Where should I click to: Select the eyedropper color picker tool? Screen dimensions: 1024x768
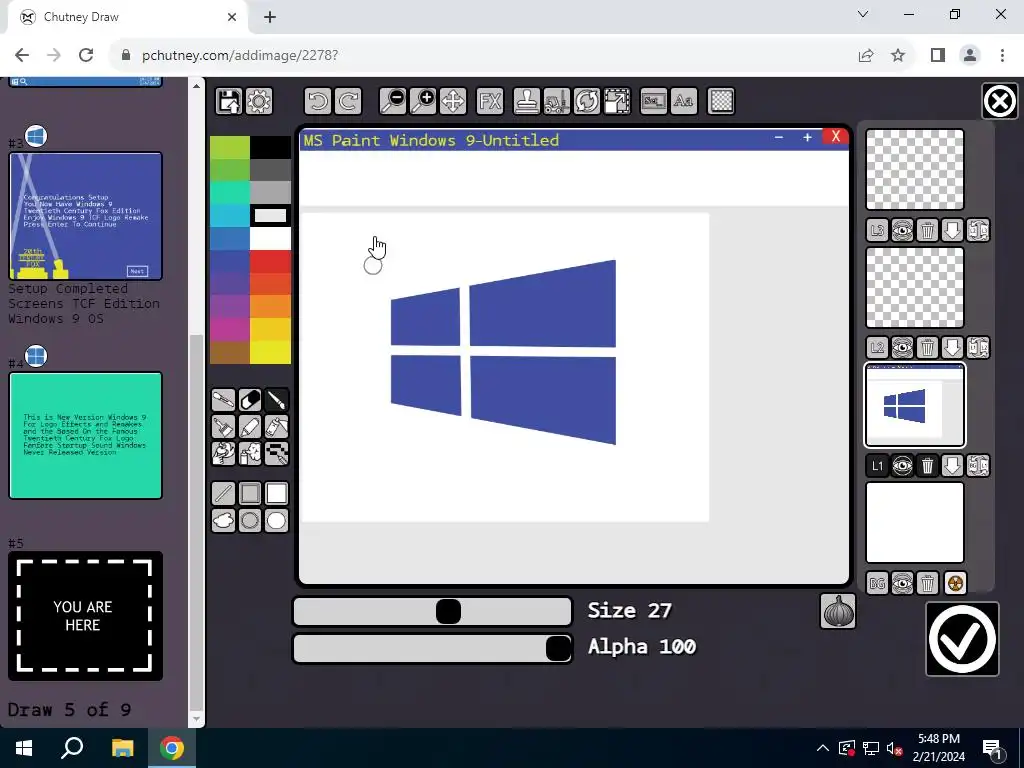click(x=223, y=400)
